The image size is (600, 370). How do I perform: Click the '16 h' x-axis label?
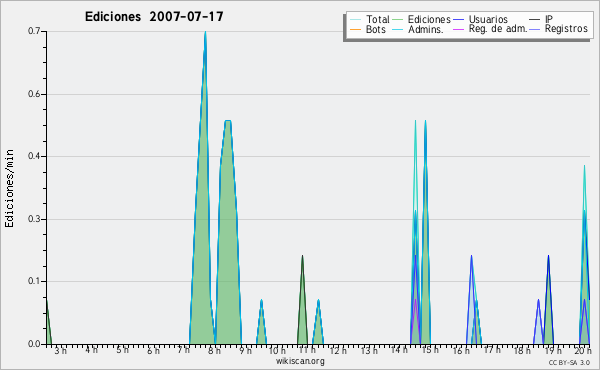tap(461, 351)
